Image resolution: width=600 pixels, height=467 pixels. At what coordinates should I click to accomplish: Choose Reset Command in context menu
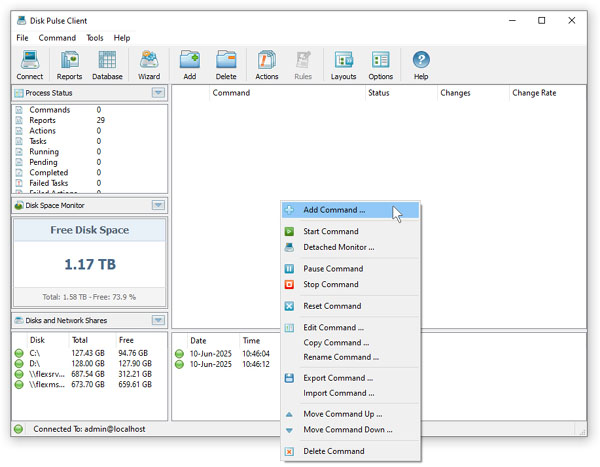350,306
